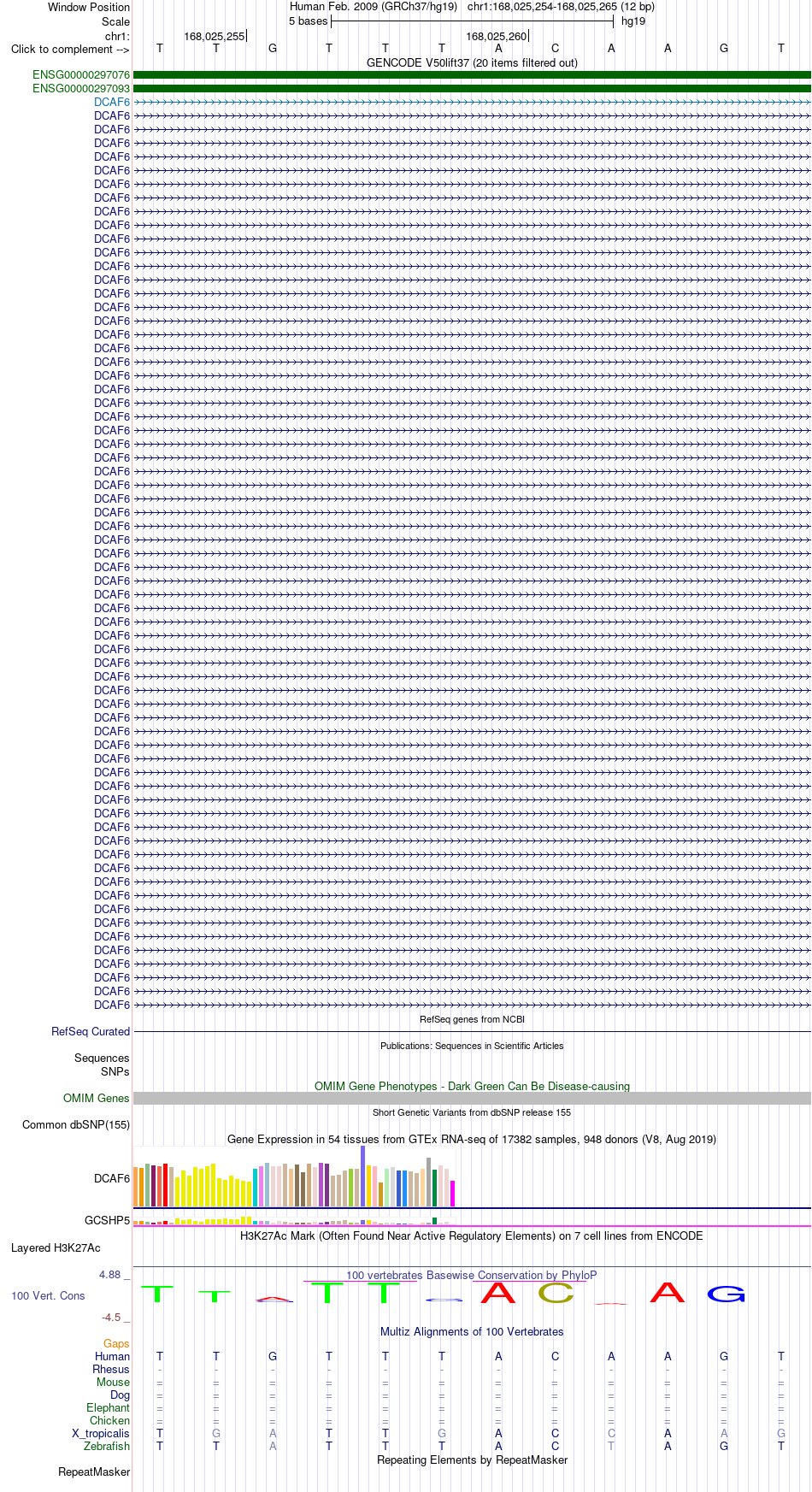Click the GCSHP5 expression label
Screen dimensions: 812x1492
click(x=108, y=1221)
